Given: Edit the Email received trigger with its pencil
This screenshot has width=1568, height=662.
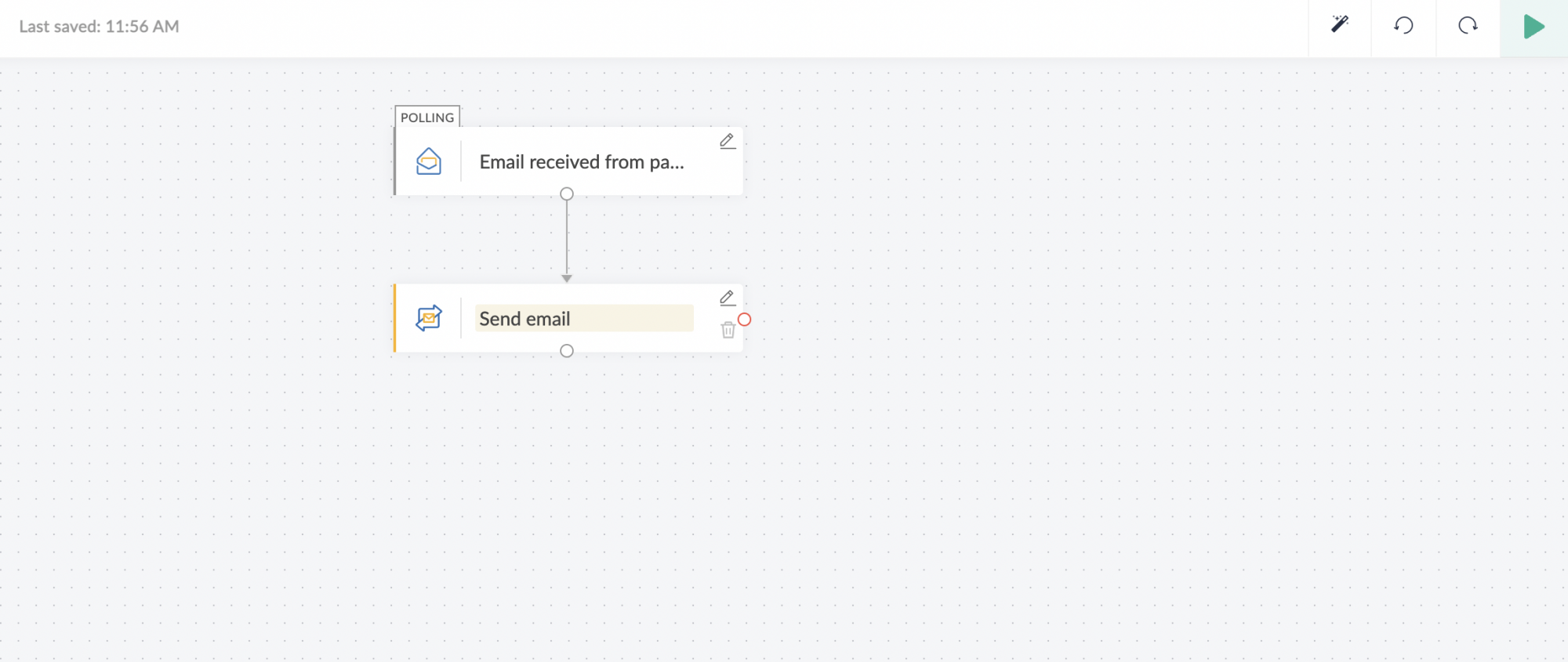Looking at the screenshot, I should (x=728, y=141).
